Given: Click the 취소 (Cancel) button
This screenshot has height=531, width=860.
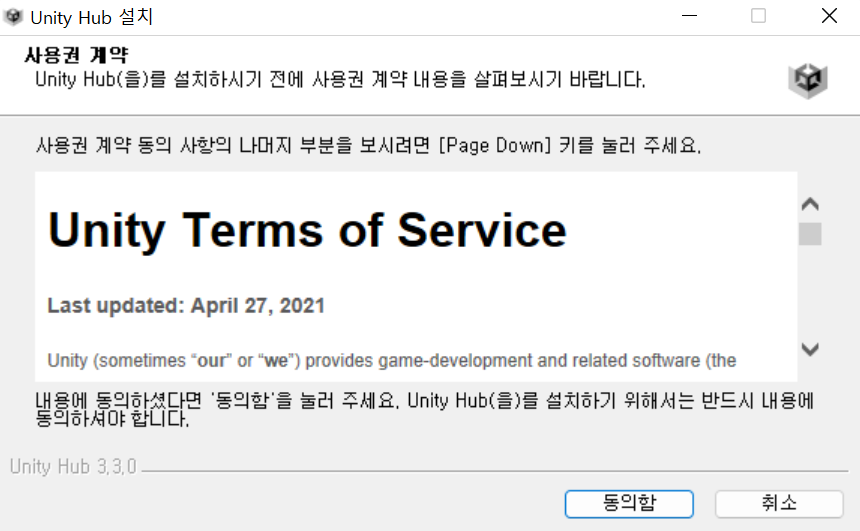Looking at the screenshot, I should coord(779,504).
